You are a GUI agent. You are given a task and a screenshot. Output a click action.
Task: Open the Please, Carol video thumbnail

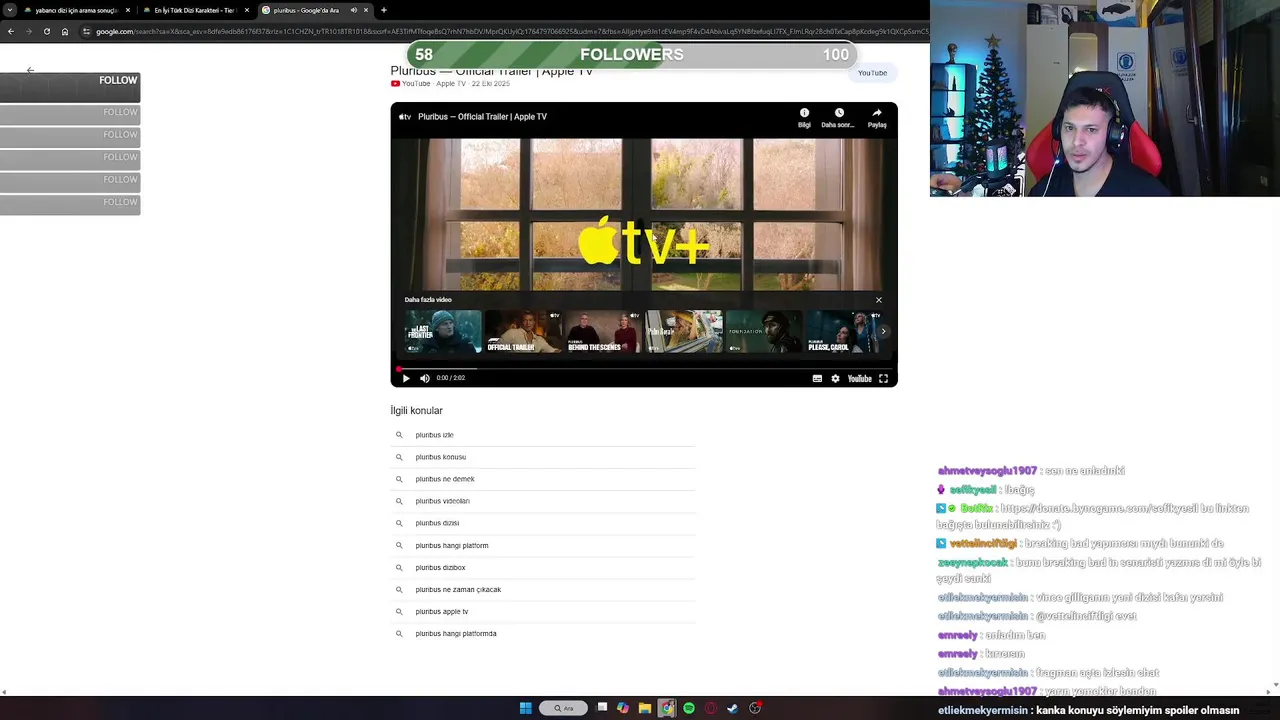[x=843, y=332]
